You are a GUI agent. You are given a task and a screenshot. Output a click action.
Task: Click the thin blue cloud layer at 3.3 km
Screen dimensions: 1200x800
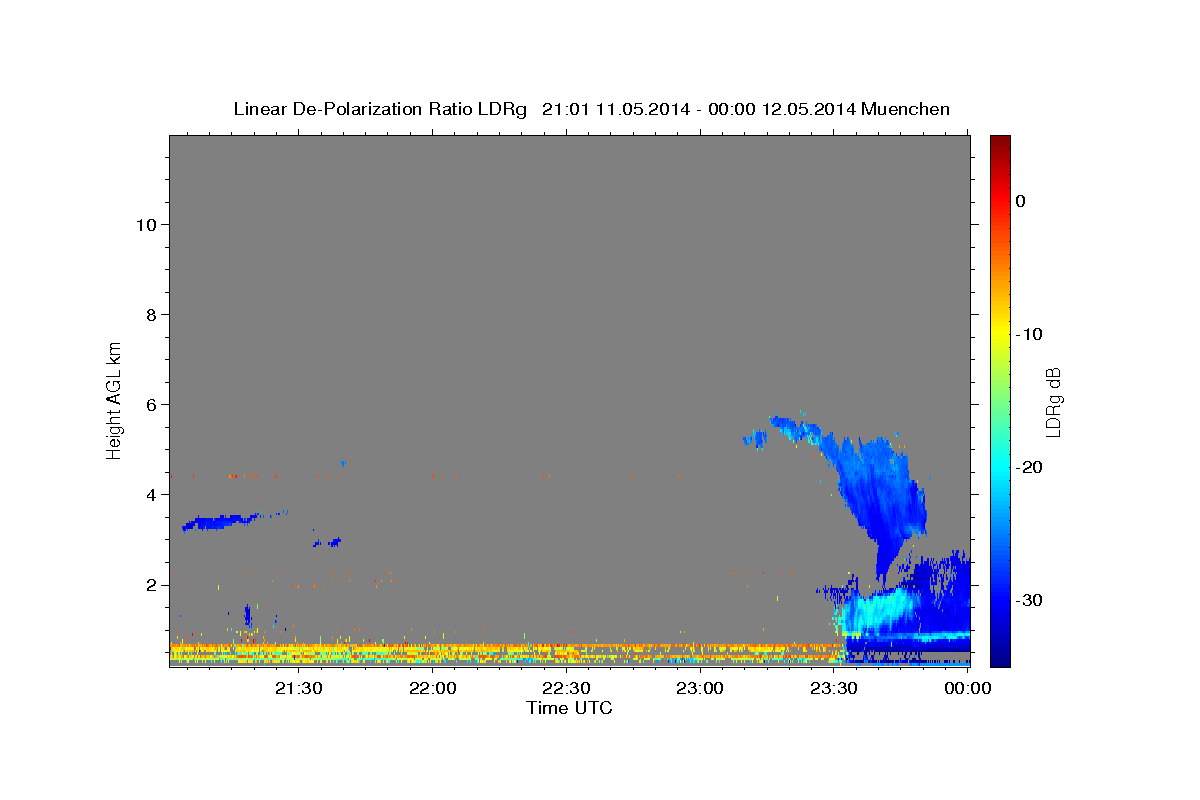(x=218, y=522)
